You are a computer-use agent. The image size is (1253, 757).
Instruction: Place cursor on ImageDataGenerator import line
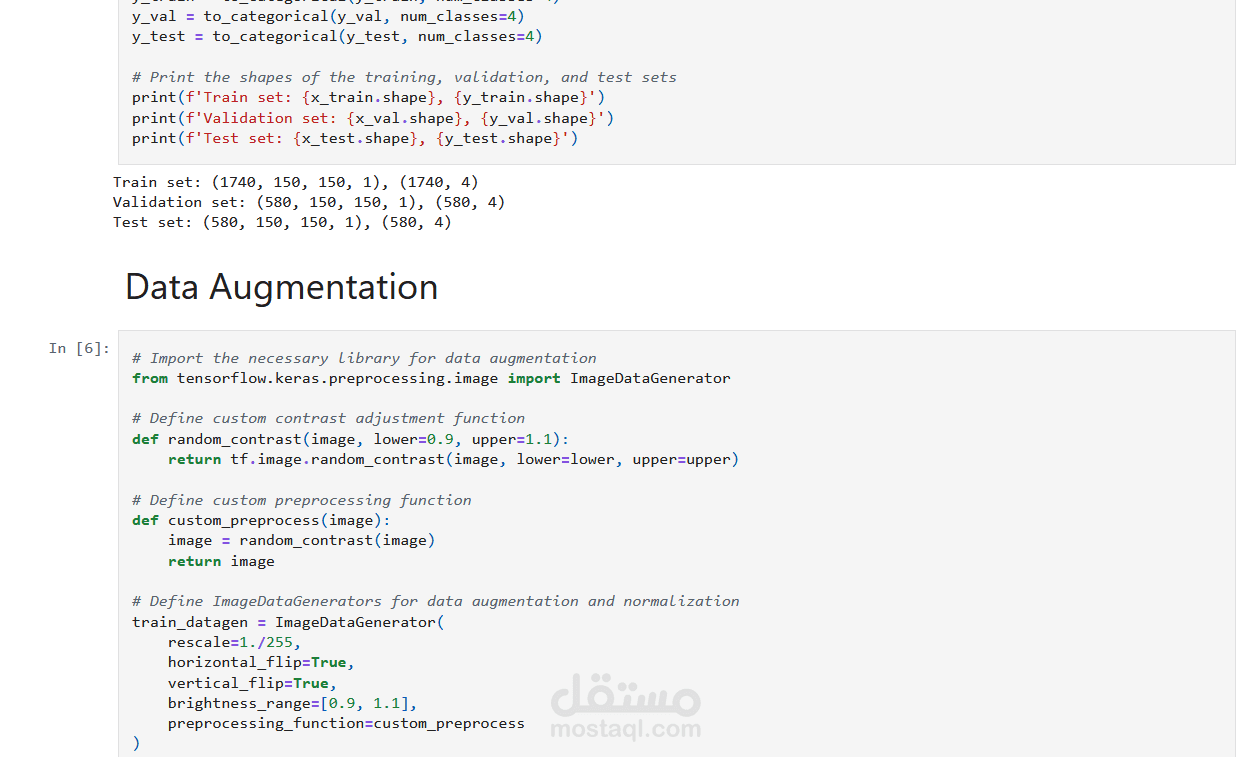coord(430,378)
